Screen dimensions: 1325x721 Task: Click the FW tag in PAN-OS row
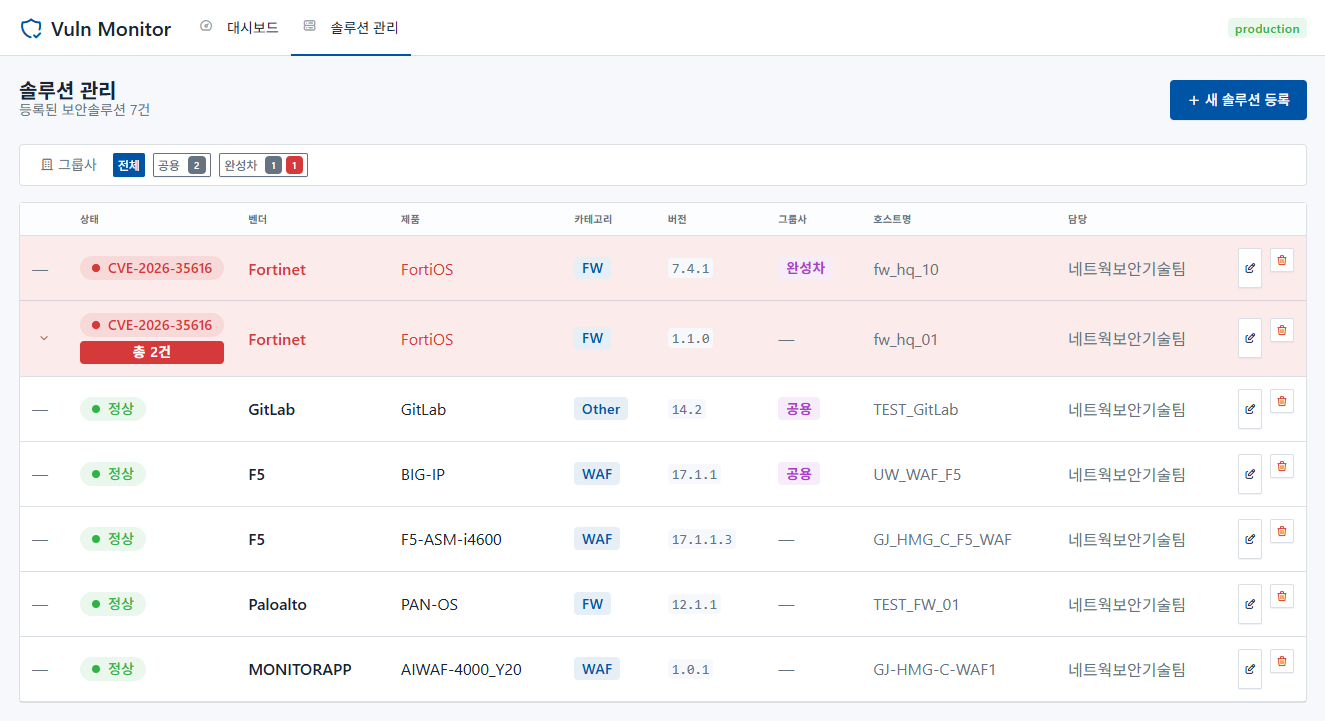[593, 603]
